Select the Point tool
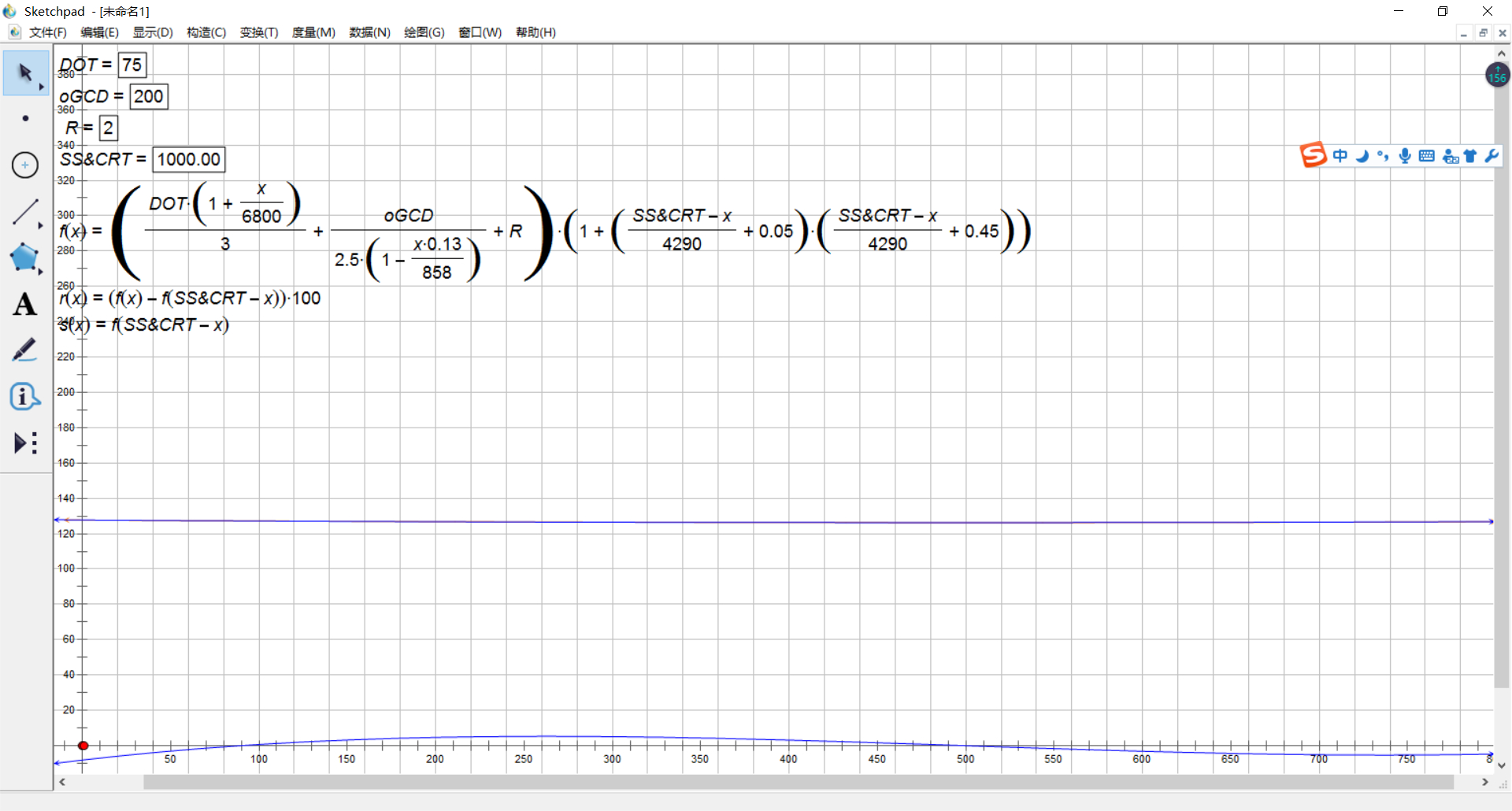 25,118
